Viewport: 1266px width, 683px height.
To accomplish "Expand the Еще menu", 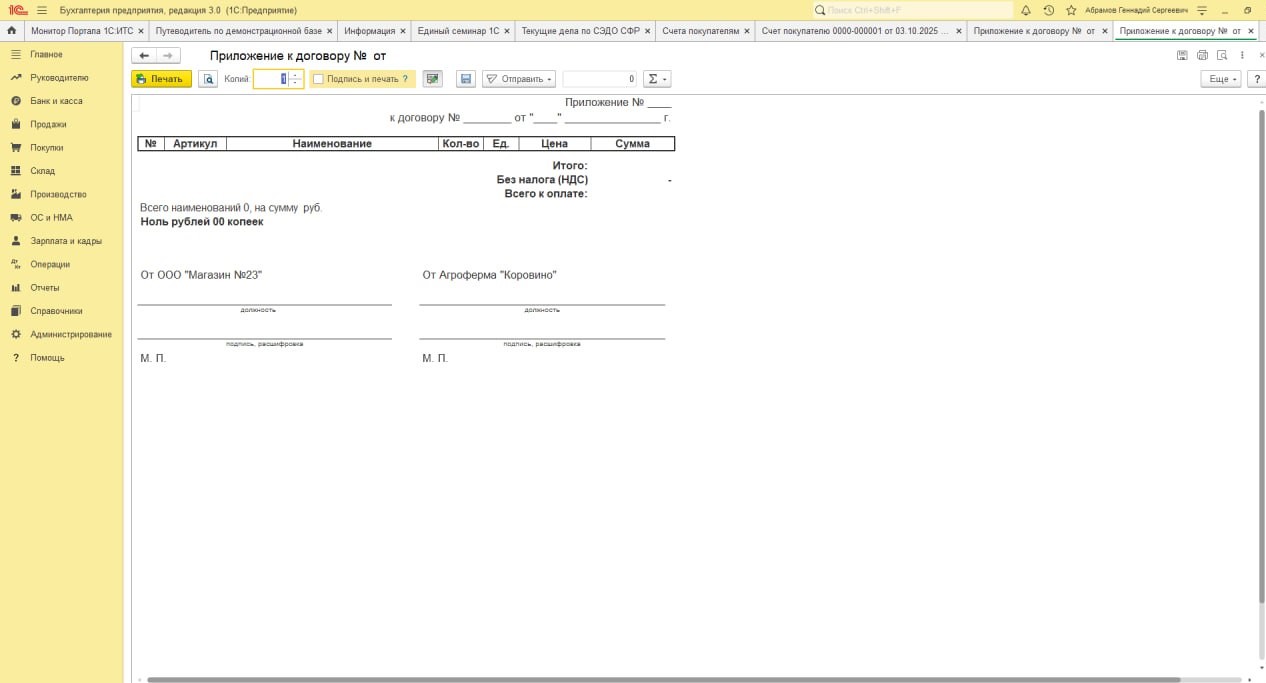I will pos(1220,79).
